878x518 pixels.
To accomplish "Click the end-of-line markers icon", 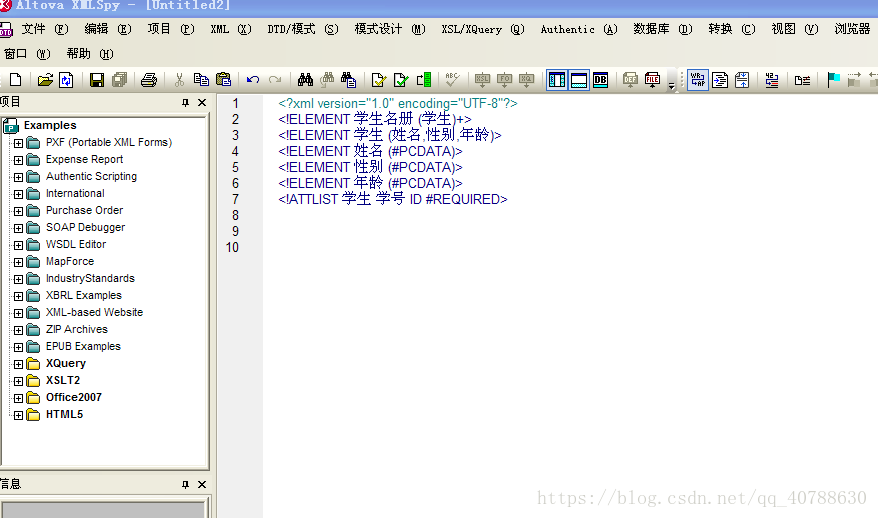I will point(802,81).
